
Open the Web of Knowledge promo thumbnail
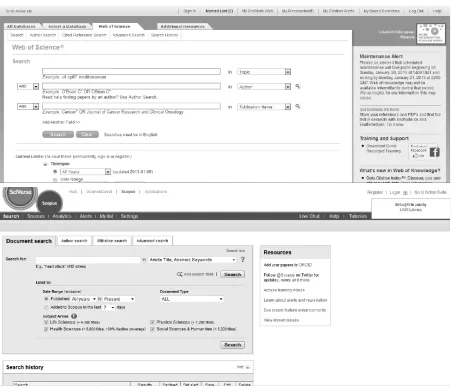431,33
